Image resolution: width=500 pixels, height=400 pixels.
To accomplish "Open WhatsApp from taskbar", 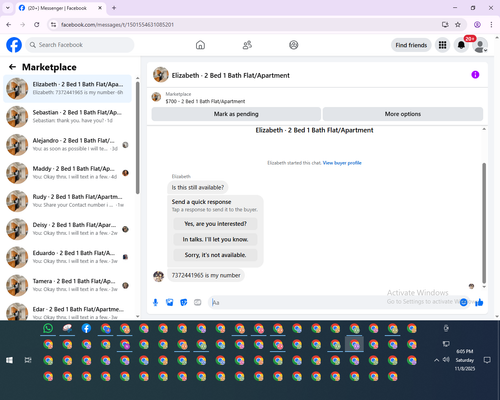I will [x=48, y=328].
